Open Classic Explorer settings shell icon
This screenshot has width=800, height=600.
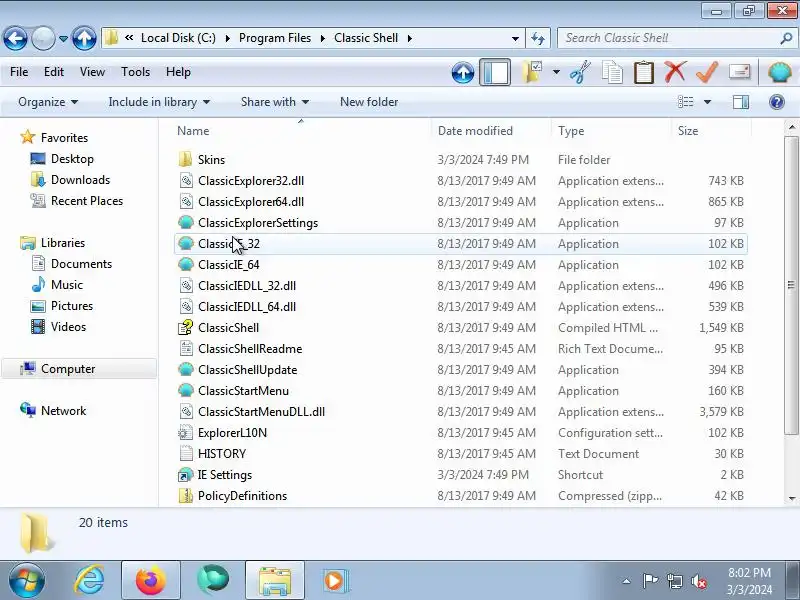[x=780, y=72]
